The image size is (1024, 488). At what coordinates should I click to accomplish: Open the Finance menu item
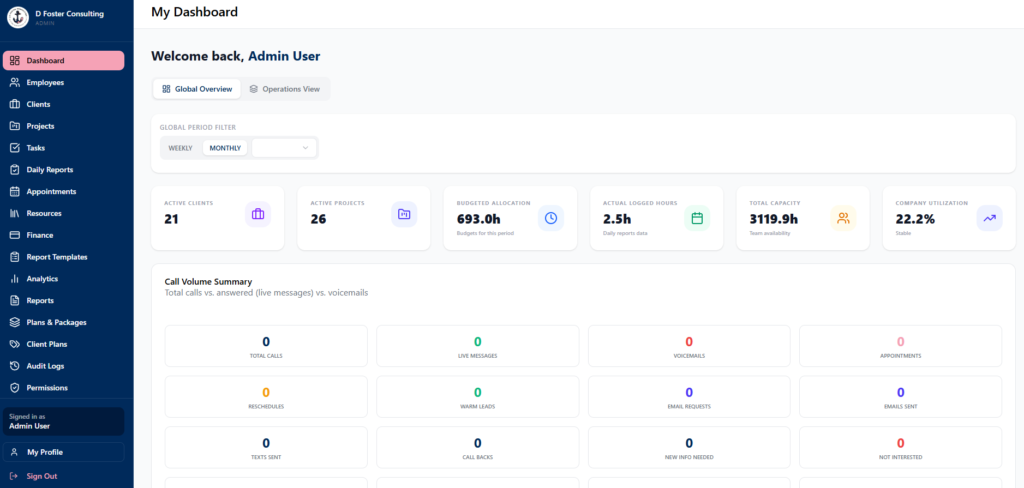tap(63, 235)
